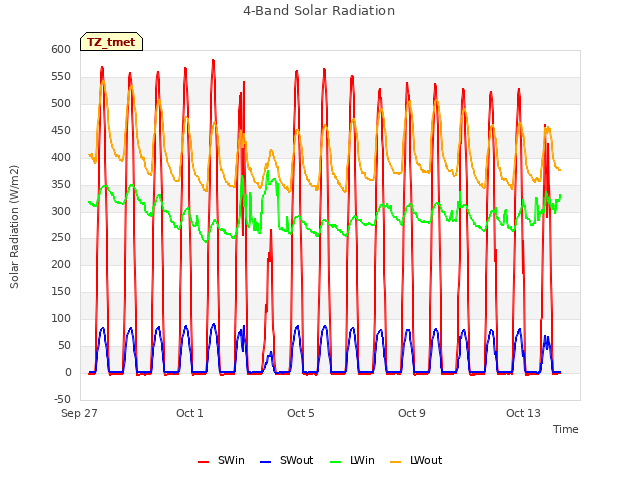Toggle the SWin legend entry

point(221,460)
